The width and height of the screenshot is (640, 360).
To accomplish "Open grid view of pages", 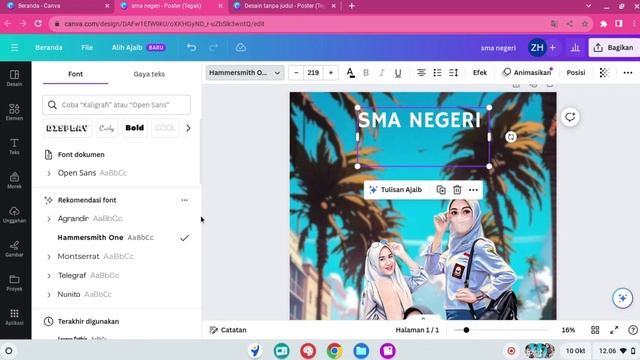I will tap(595, 330).
